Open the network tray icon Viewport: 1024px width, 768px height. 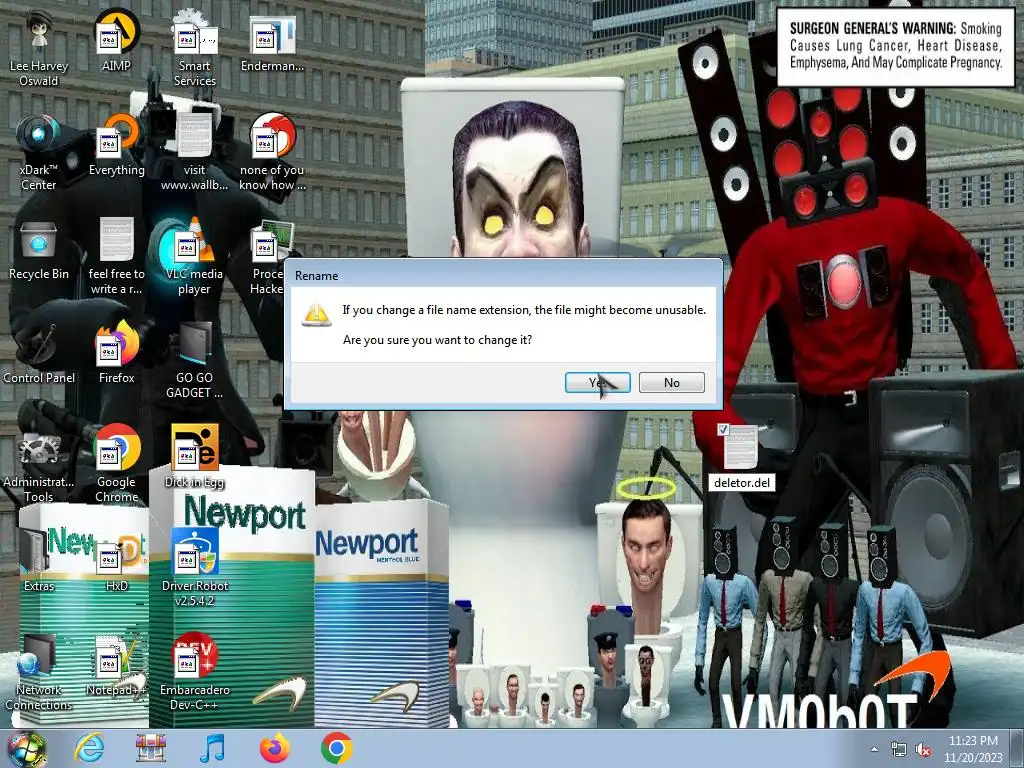tap(899, 750)
